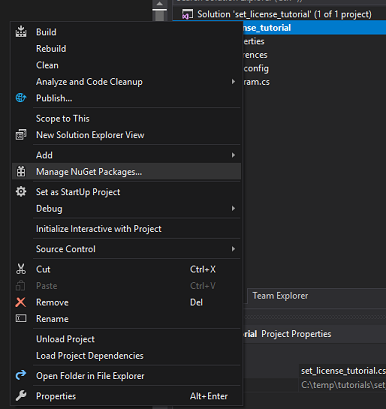Select Remove from the context menu

pyautogui.click(x=126, y=302)
